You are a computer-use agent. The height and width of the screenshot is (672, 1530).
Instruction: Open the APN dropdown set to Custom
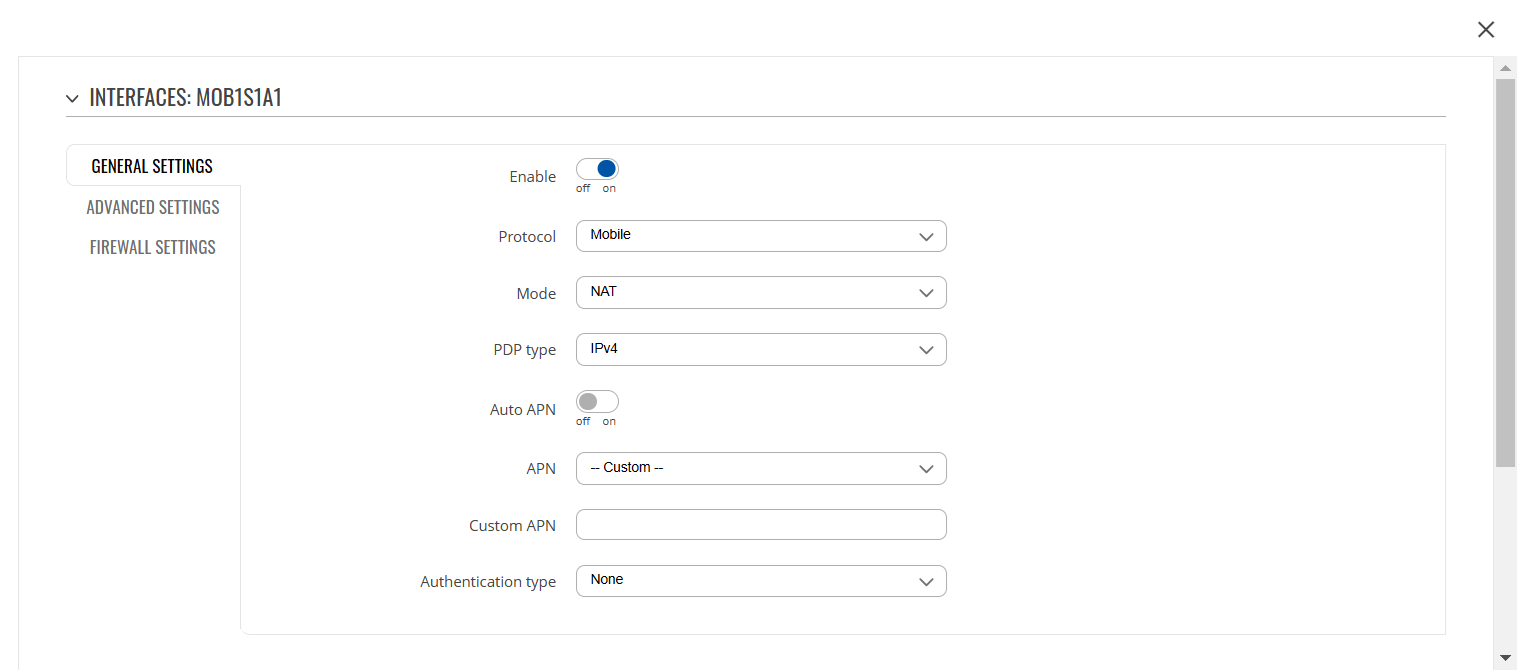coord(760,468)
